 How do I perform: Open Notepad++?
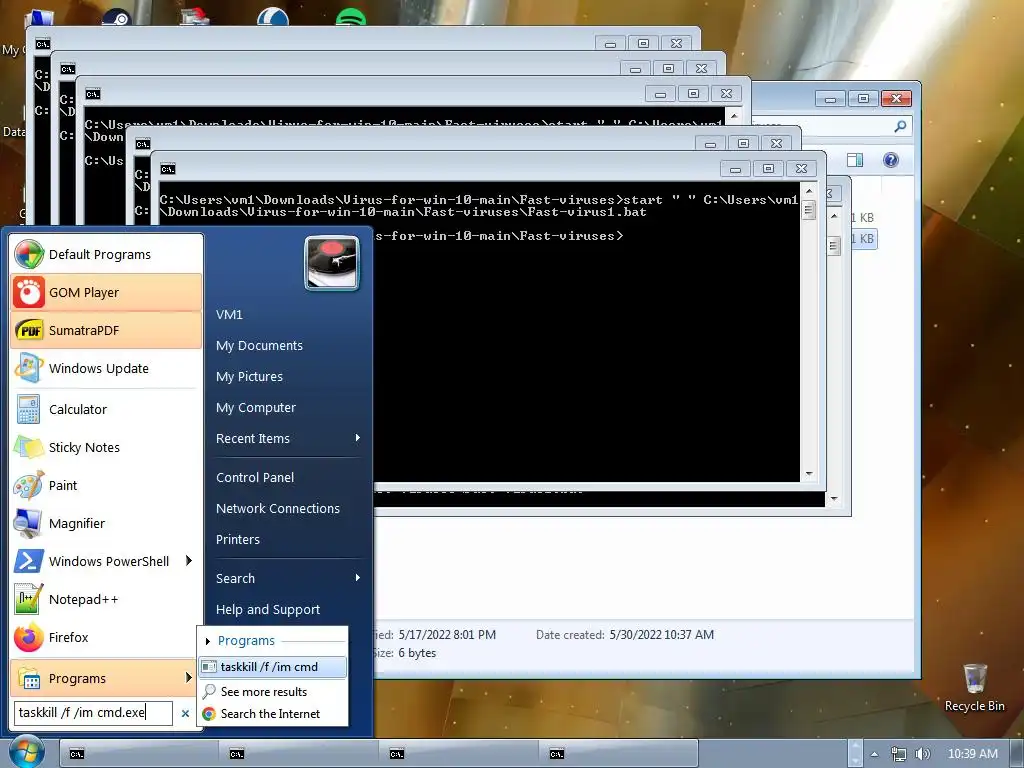point(106,599)
